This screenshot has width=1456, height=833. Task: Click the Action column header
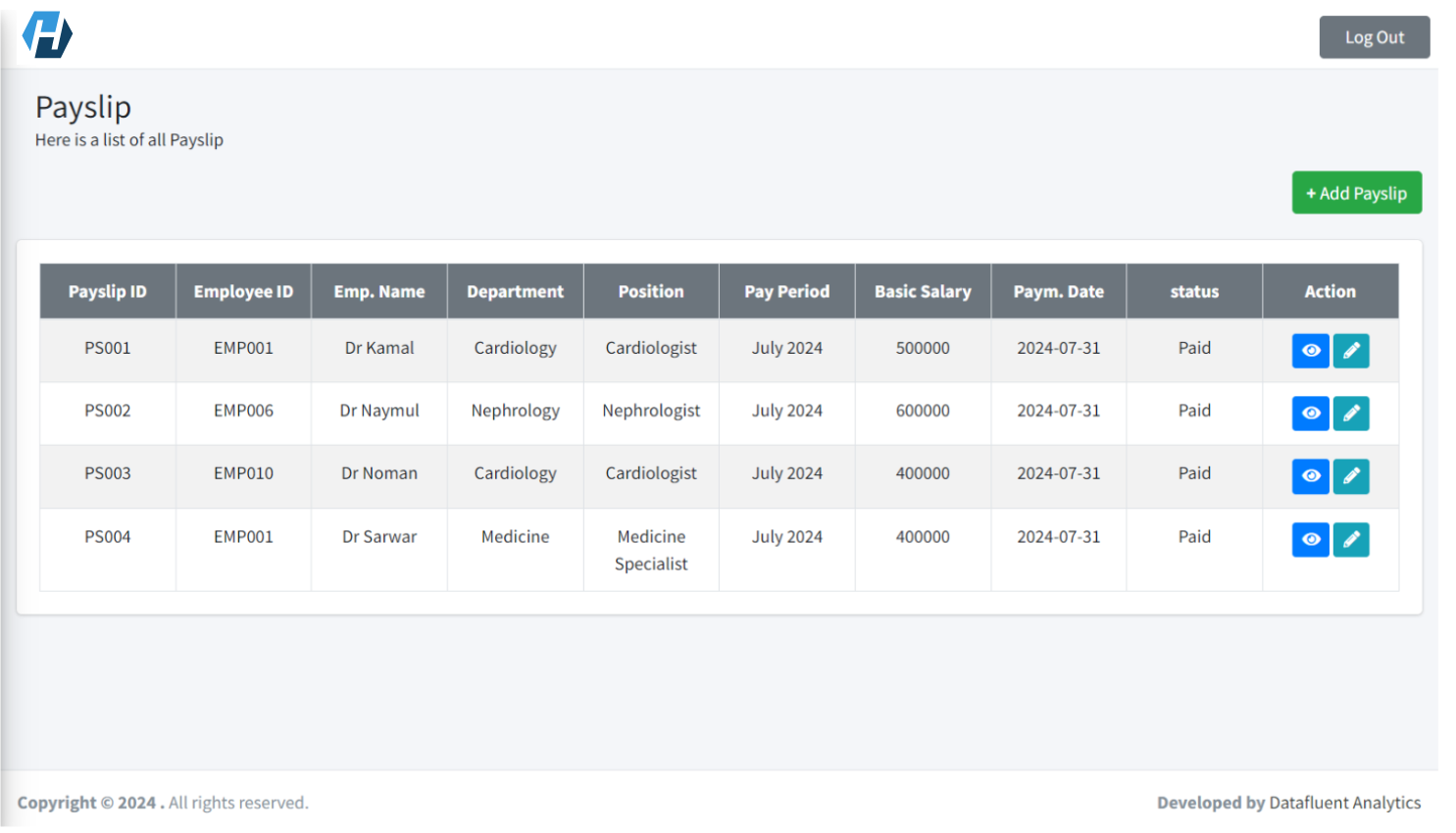pyautogui.click(x=1330, y=291)
